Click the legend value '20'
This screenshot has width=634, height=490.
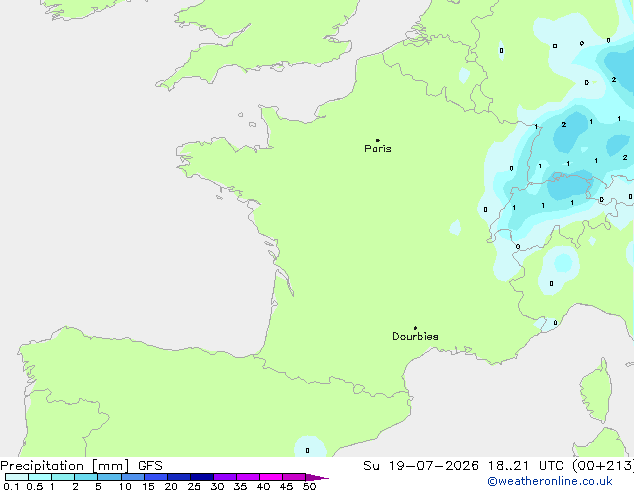tap(171, 486)
